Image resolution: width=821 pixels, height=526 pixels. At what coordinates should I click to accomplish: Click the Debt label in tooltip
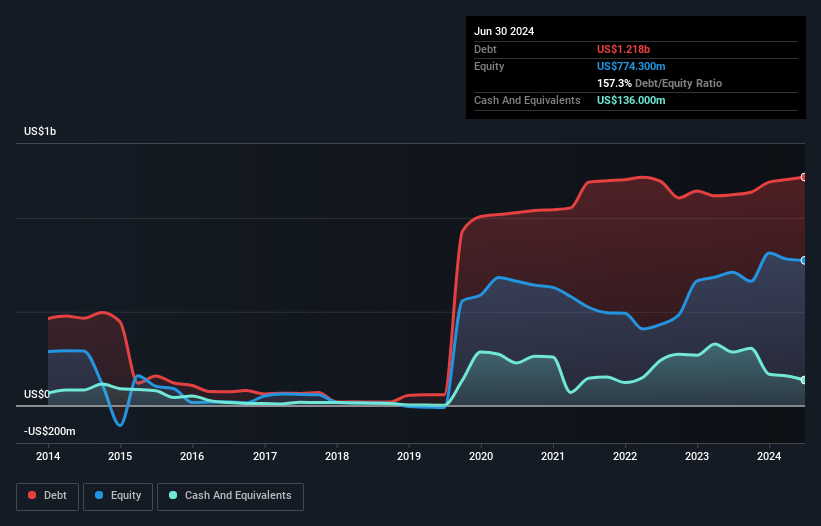(485, 49)
